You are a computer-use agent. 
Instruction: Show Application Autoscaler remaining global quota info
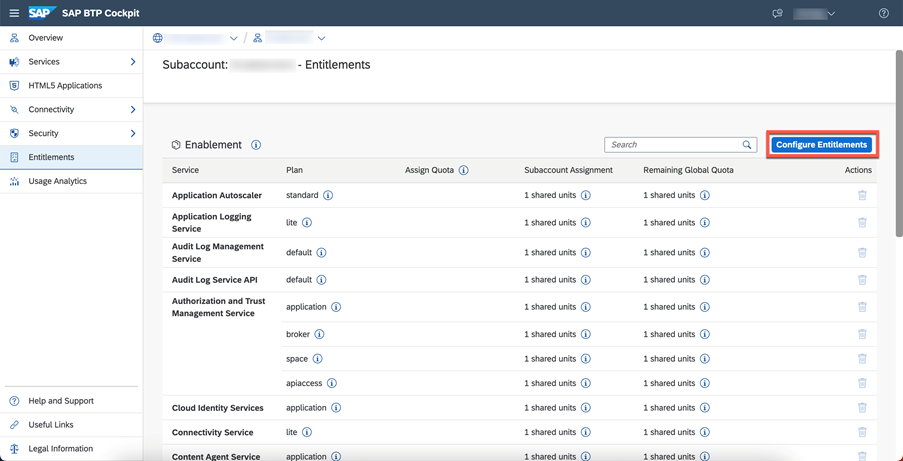(x=704, y=195)
